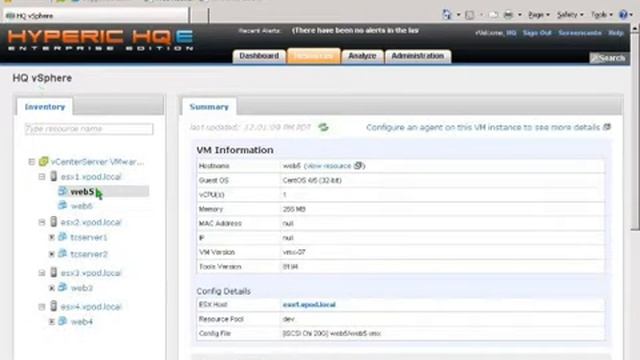Click the esx4 host server icon
640x360 pixels.
tap(53, 306)
